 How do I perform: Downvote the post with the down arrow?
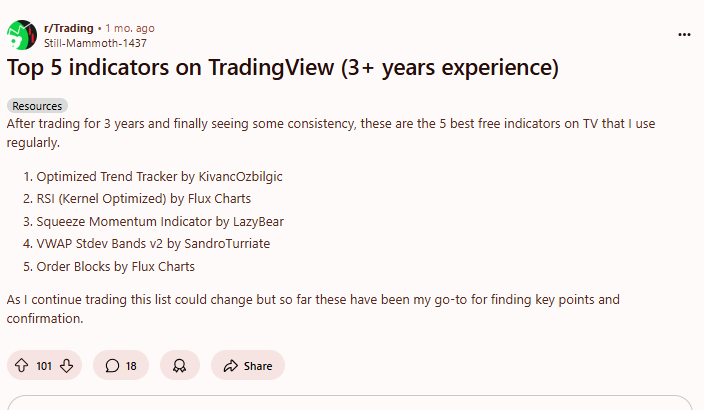click(66, 366)
